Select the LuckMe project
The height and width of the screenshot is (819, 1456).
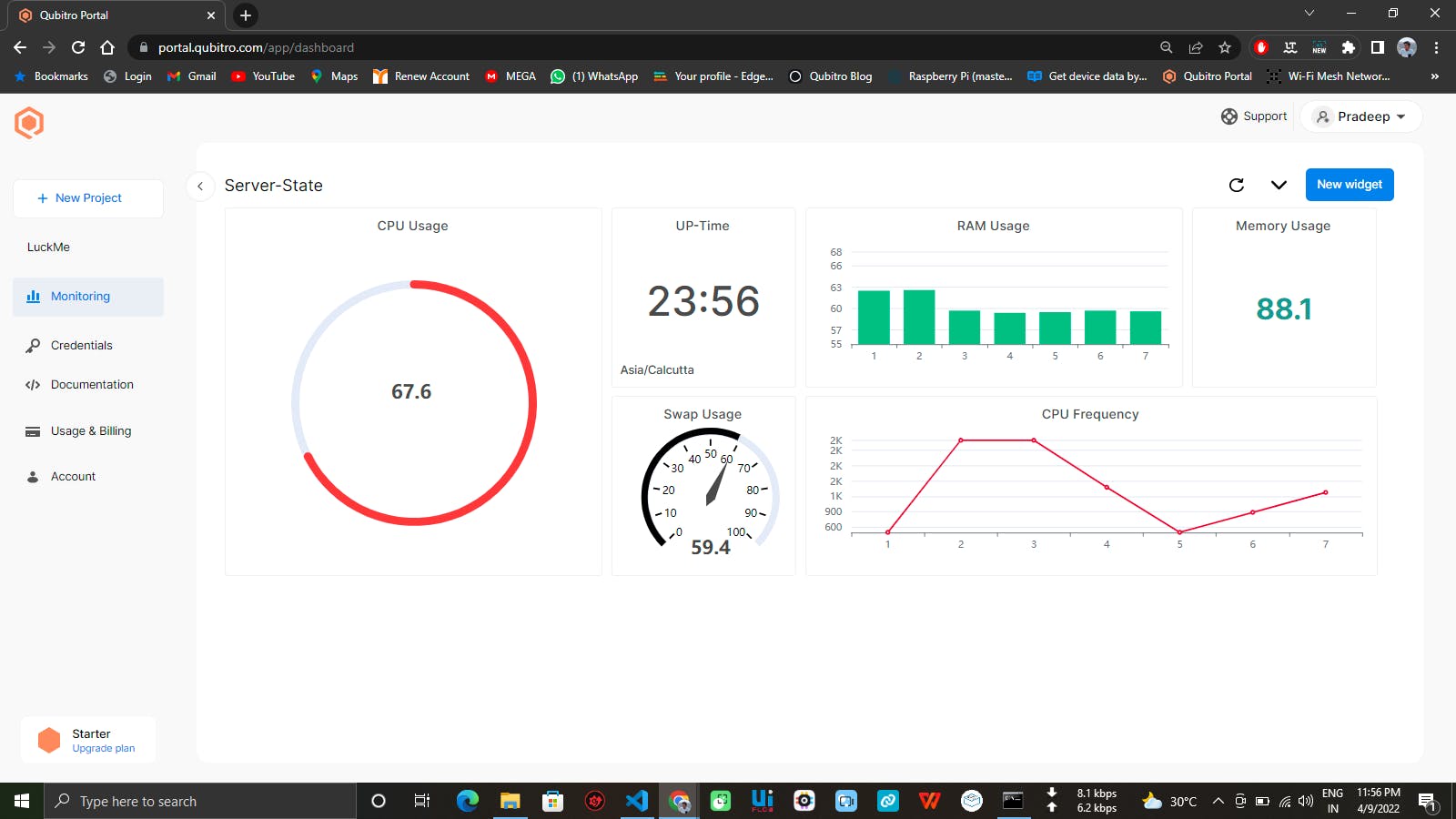(48, 248)
